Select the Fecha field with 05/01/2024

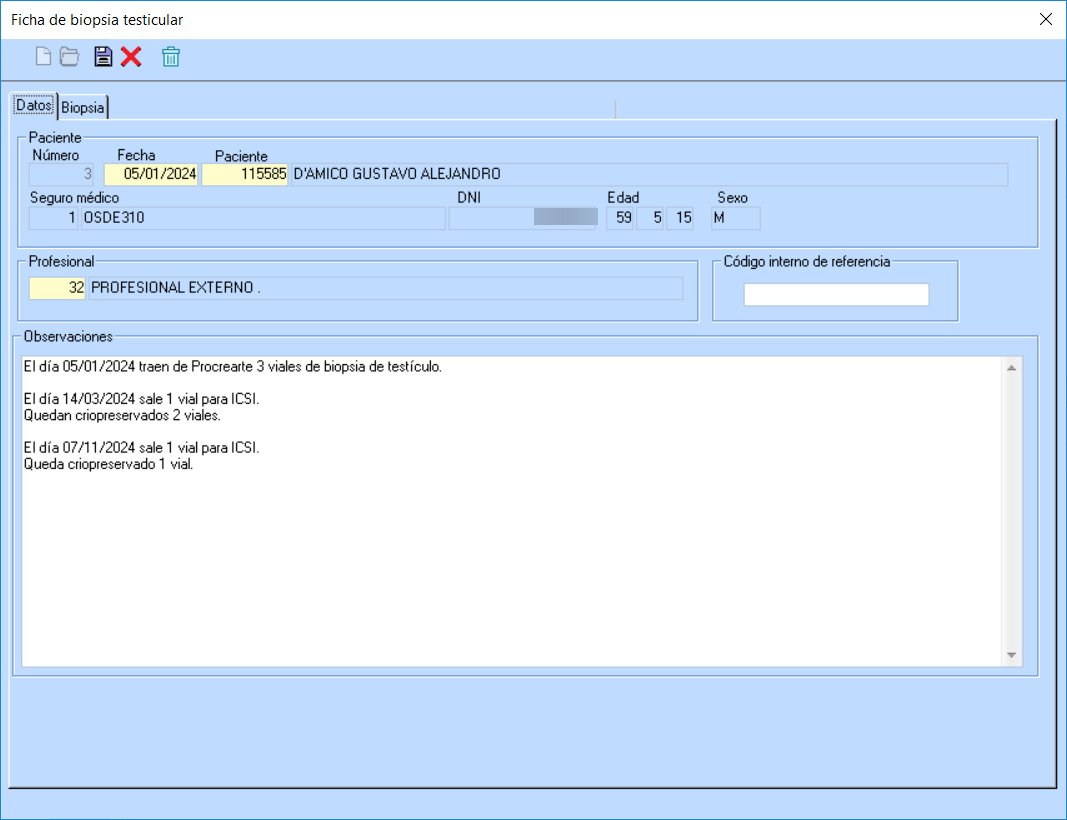[151, 174]
